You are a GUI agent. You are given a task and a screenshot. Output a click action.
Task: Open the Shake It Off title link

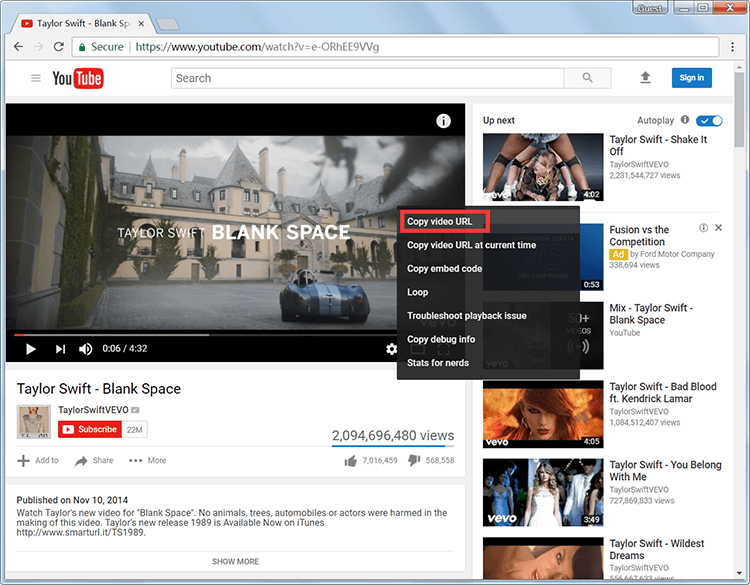pyautogui.click(x=658, y=145)
